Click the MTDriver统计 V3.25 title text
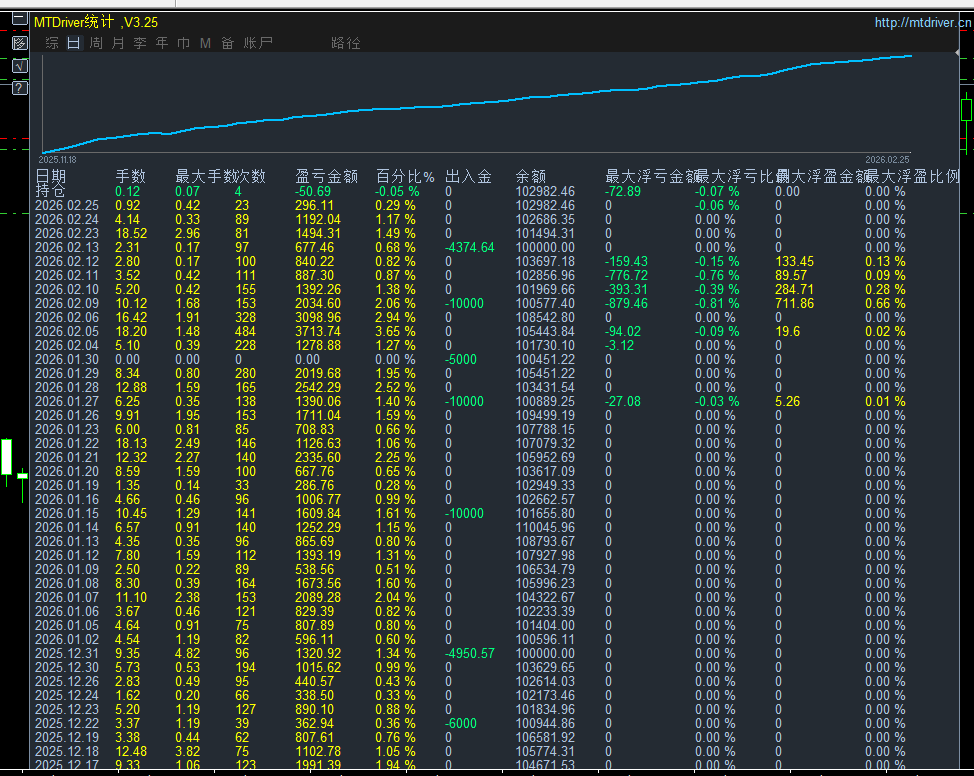 point(96,21)
